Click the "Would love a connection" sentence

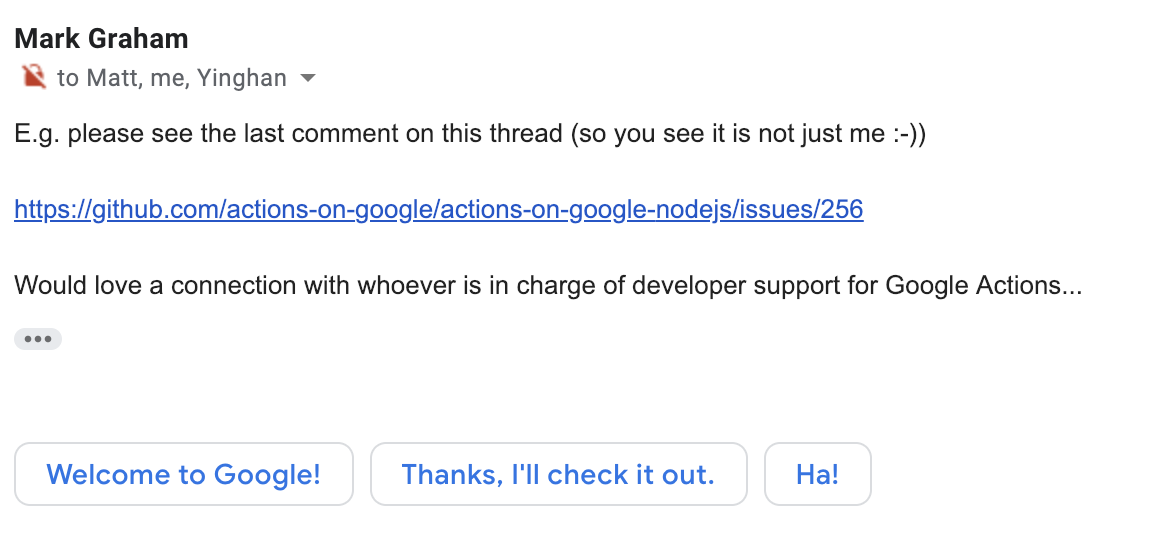point(548,285)
